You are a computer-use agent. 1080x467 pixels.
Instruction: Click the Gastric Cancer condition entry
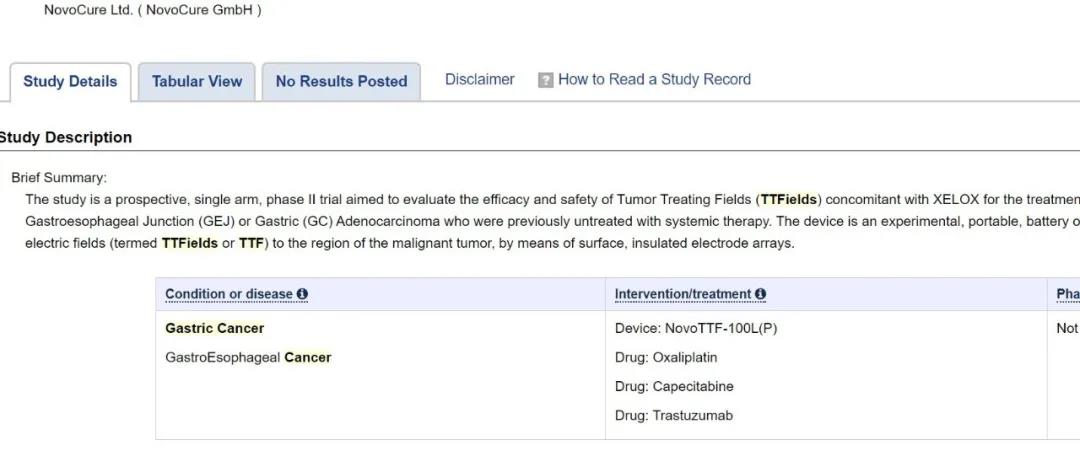(x=214, y=328)
